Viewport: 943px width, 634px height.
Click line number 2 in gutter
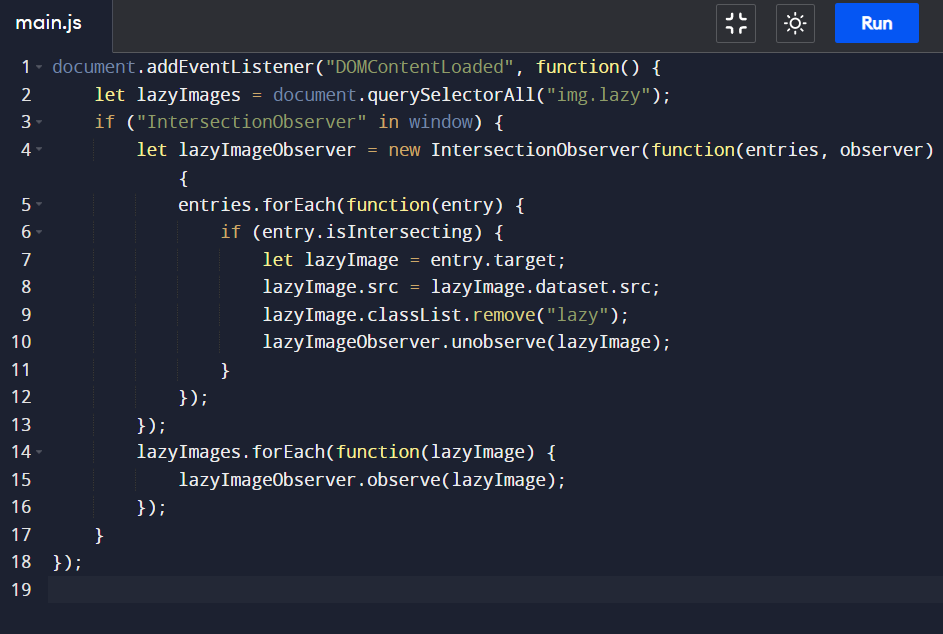tap(26, 94)
